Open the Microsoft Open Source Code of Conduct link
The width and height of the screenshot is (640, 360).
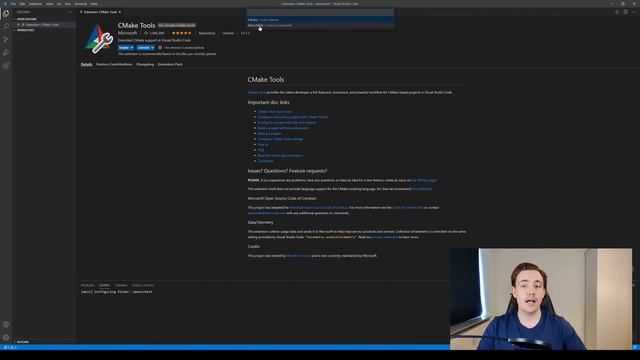[x=318, y=207]
